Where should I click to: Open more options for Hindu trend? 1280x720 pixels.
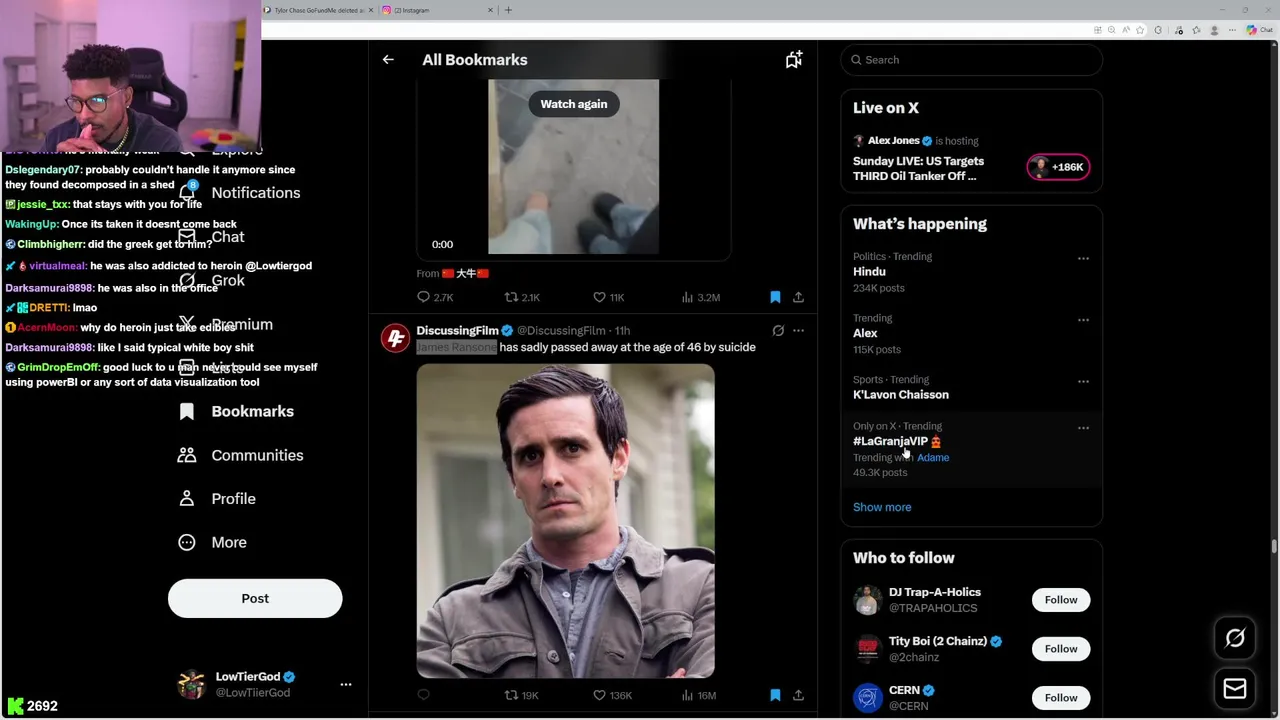(x=1083, y=259)
